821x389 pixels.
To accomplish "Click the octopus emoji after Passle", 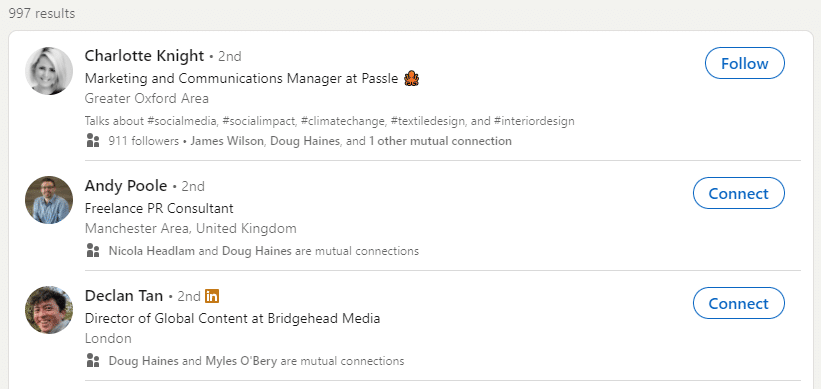I will pyautogui.click(x=412, y=79).
